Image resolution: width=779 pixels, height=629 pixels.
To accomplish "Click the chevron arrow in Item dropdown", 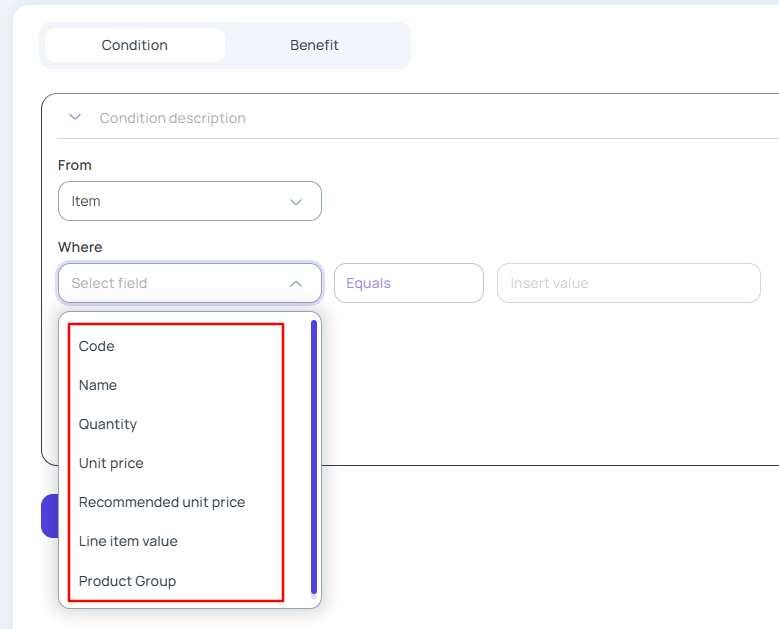I will 296,201.
